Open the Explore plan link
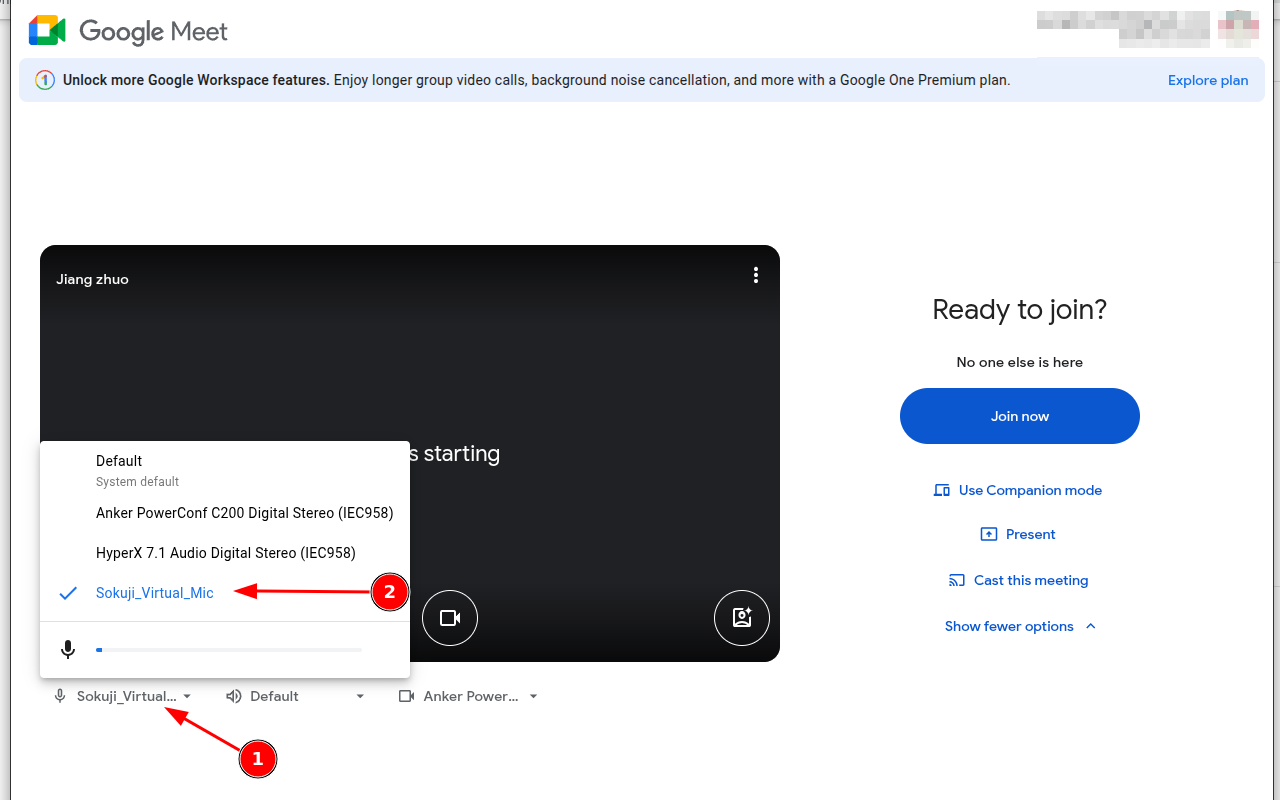 pos(1207,80)
